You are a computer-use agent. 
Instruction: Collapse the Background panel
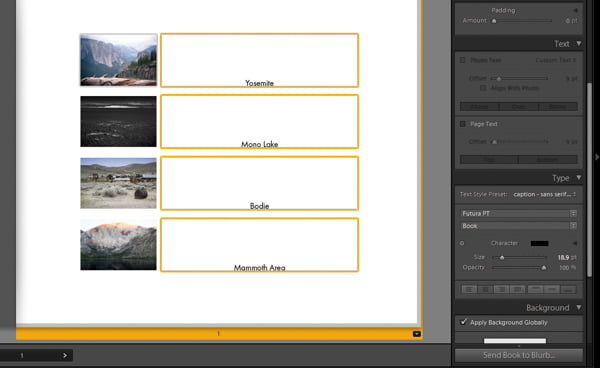(x=579, y=307)
